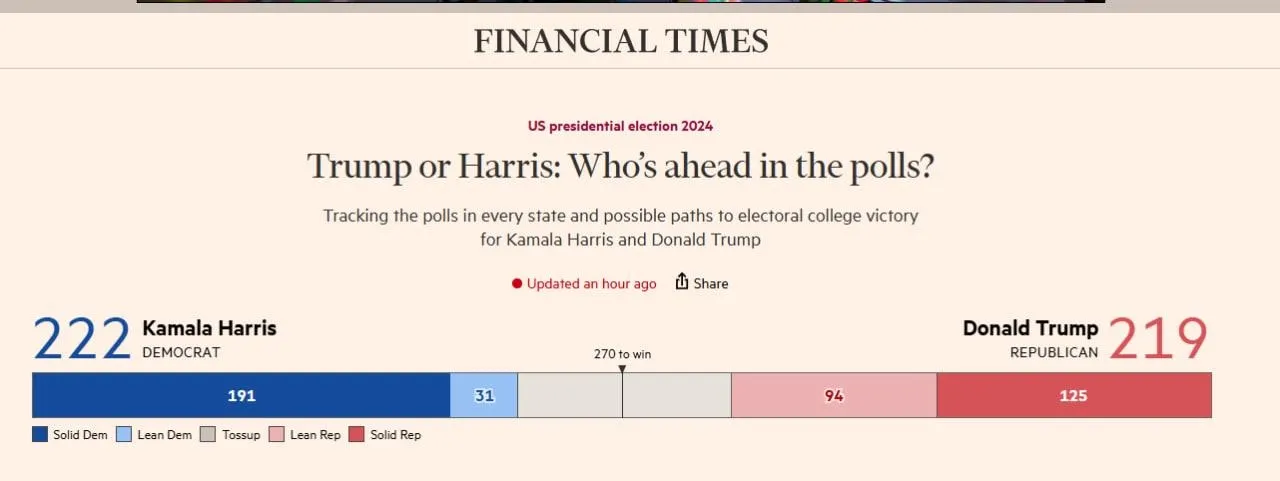
Task: Select the Solid Dem 191 bar segment
Action: pos(241,395)
